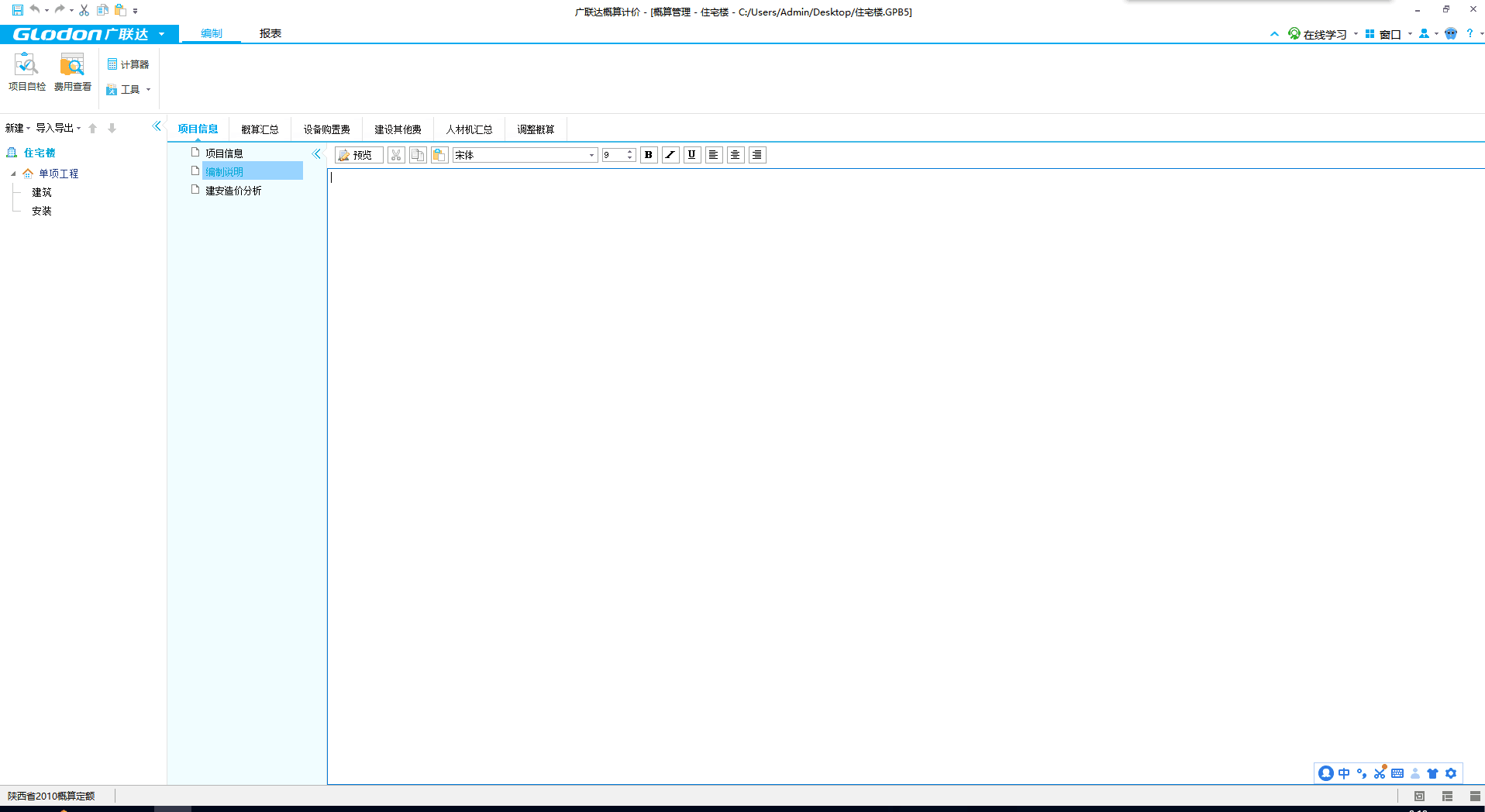Click the IME scissors screenshot icon
The height and width of the screenshot is (812, 1485).
[x=1380, y=773]
